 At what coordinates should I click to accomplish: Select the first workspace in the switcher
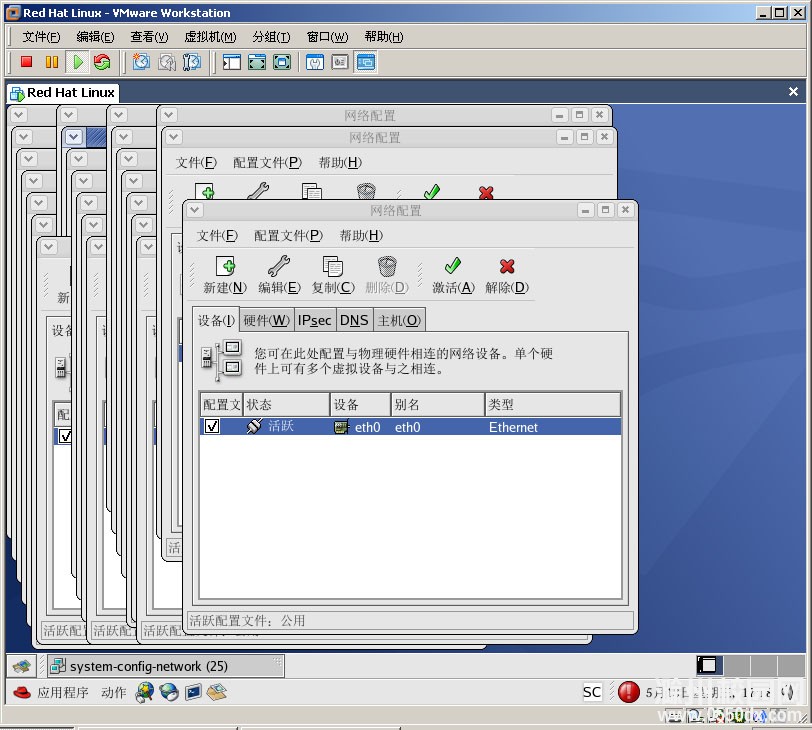click(709, 665)
